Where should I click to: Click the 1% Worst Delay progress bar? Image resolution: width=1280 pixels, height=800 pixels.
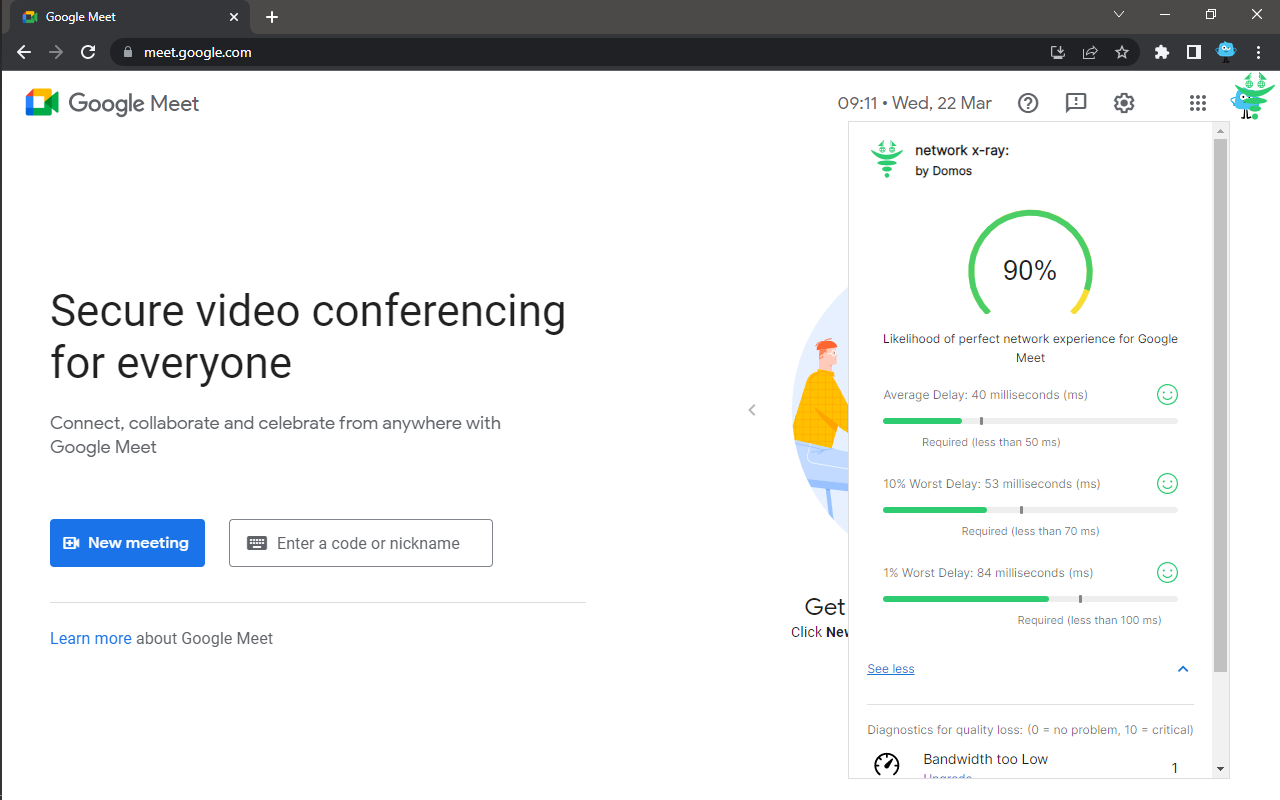pyautogui.click(x=1030, y=599)
